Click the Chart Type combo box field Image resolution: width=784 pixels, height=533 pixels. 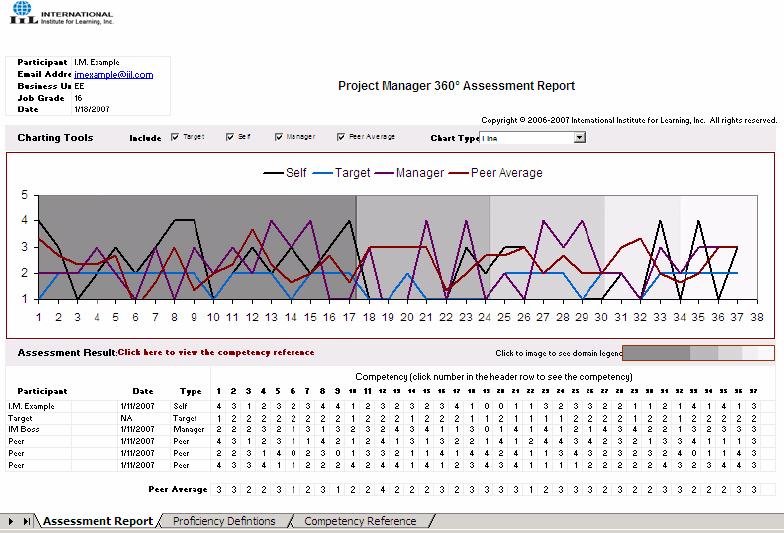pos(527,138)
